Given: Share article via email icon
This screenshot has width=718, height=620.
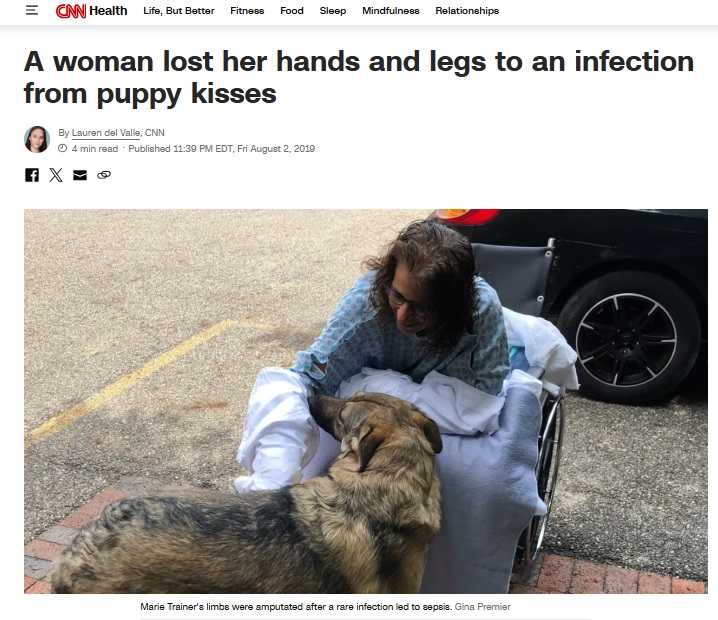Looking at the screenshot, I should [80, 175].
